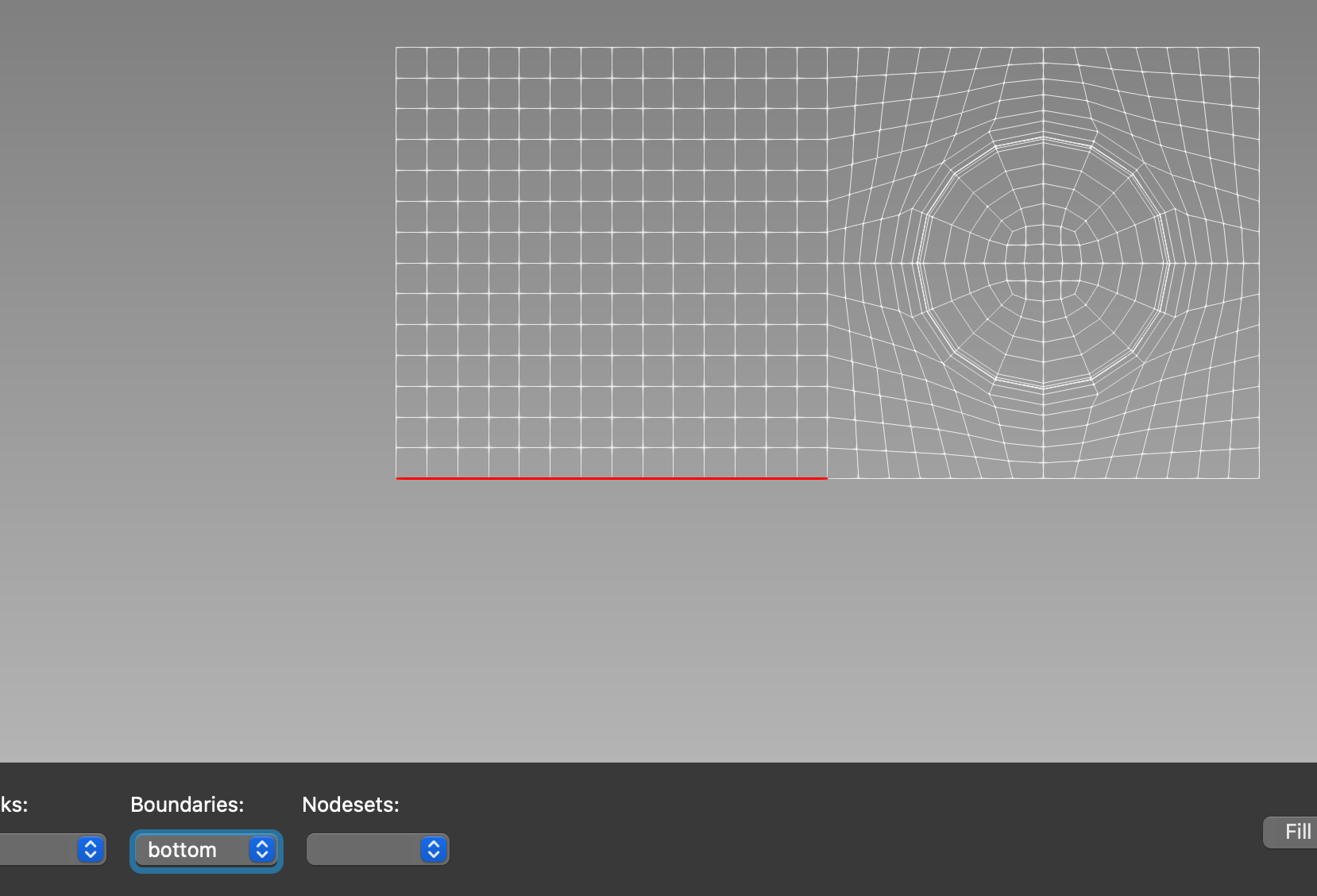1317x896 pixels.
Task: Click the highlighted red bottom boundary line
Action: (612, 478)
